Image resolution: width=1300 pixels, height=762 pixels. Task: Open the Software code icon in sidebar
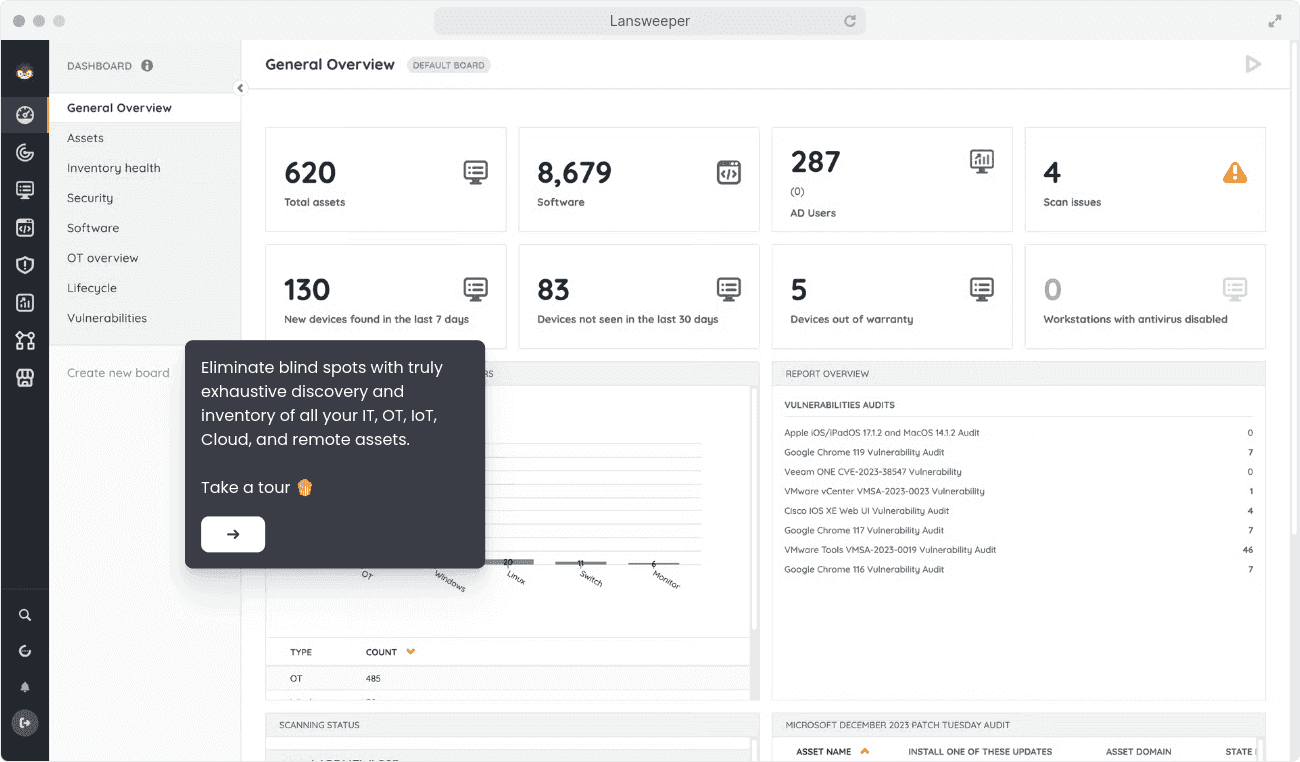25,227
